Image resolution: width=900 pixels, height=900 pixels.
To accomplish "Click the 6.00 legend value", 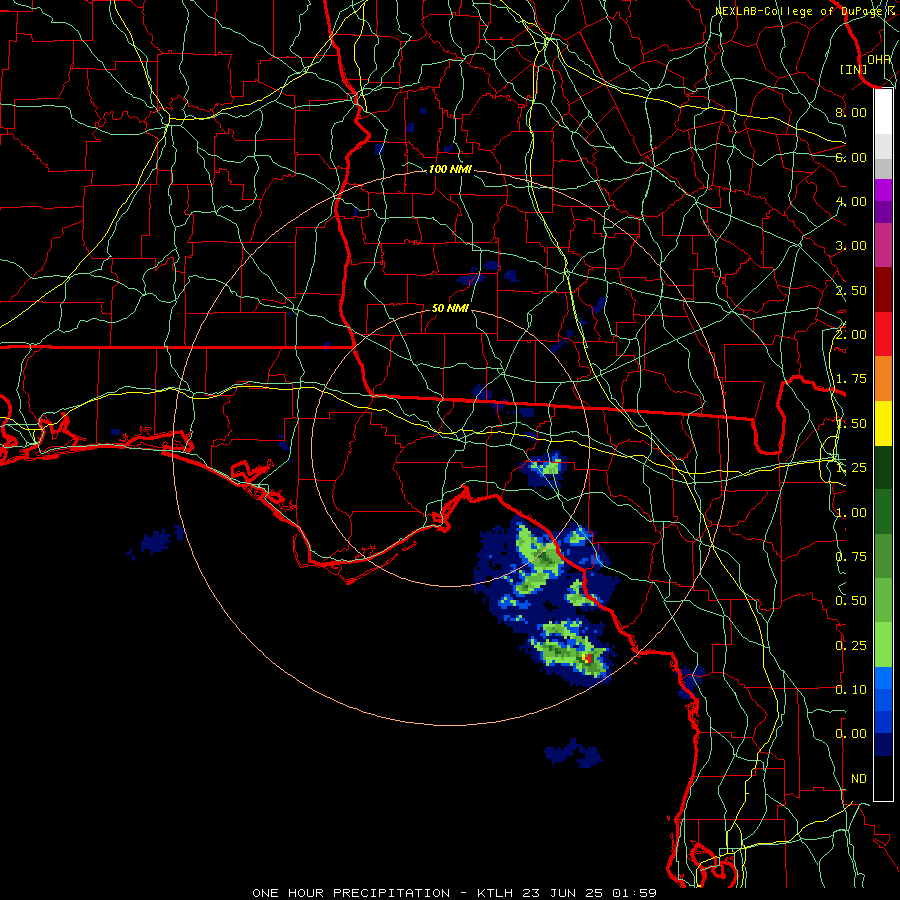I will click(851, 157).
